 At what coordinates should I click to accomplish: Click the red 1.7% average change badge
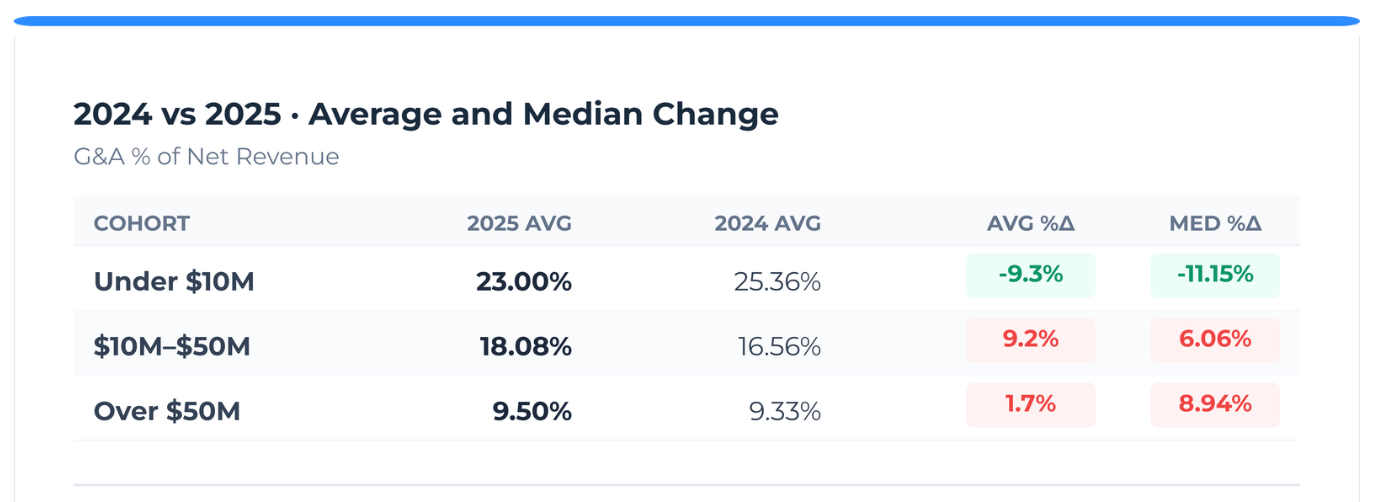pyautogui.click(x=1031, y=405)
